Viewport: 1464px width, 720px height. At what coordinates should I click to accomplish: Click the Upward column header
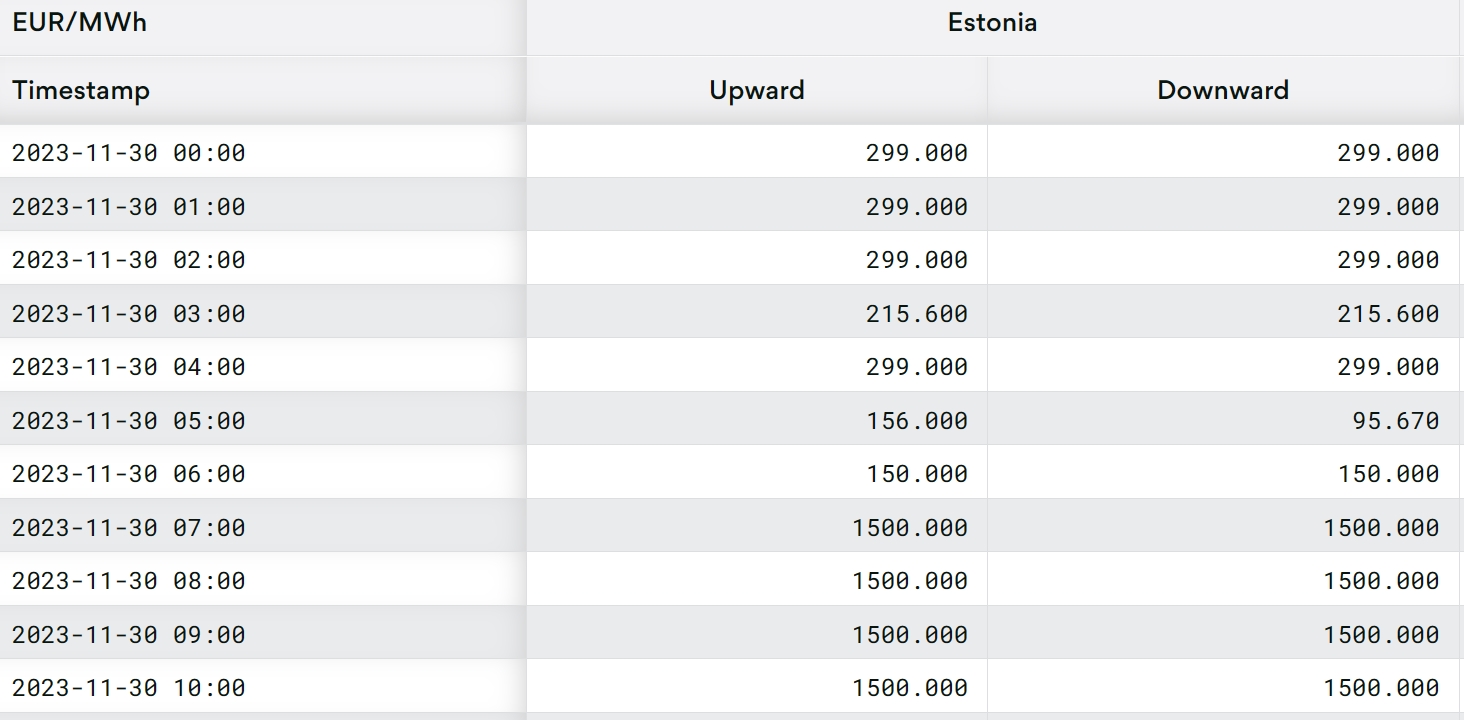point(756,90)
